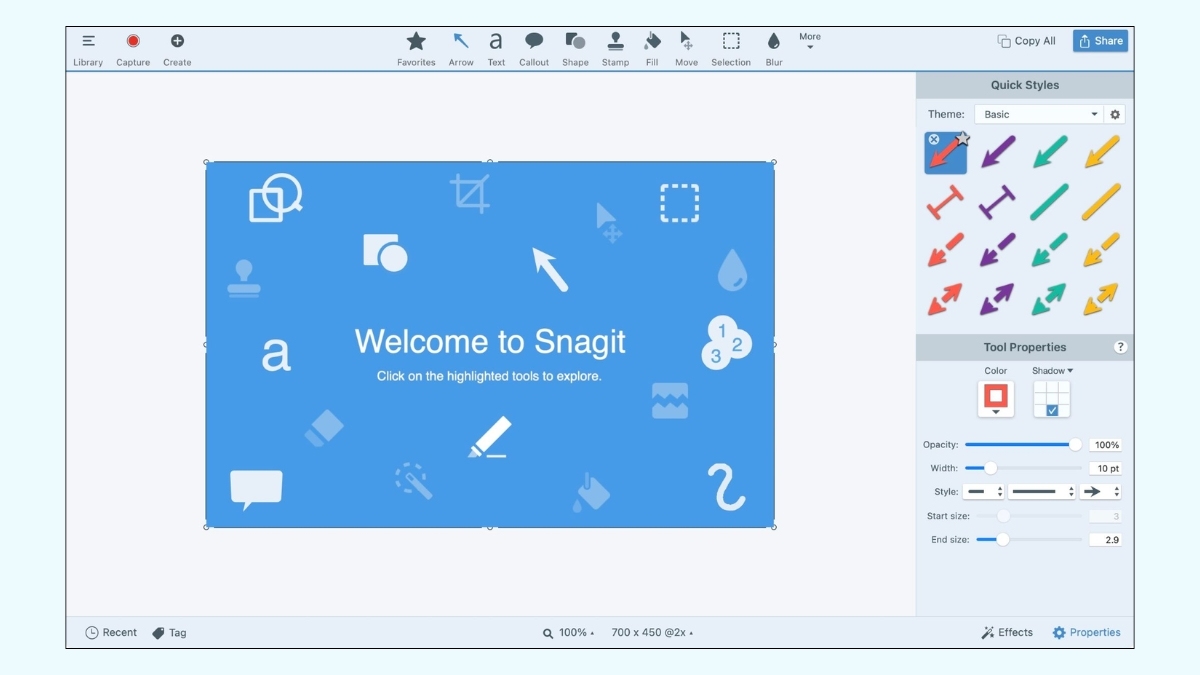Choose the red dashed arrow quick style

945,250
